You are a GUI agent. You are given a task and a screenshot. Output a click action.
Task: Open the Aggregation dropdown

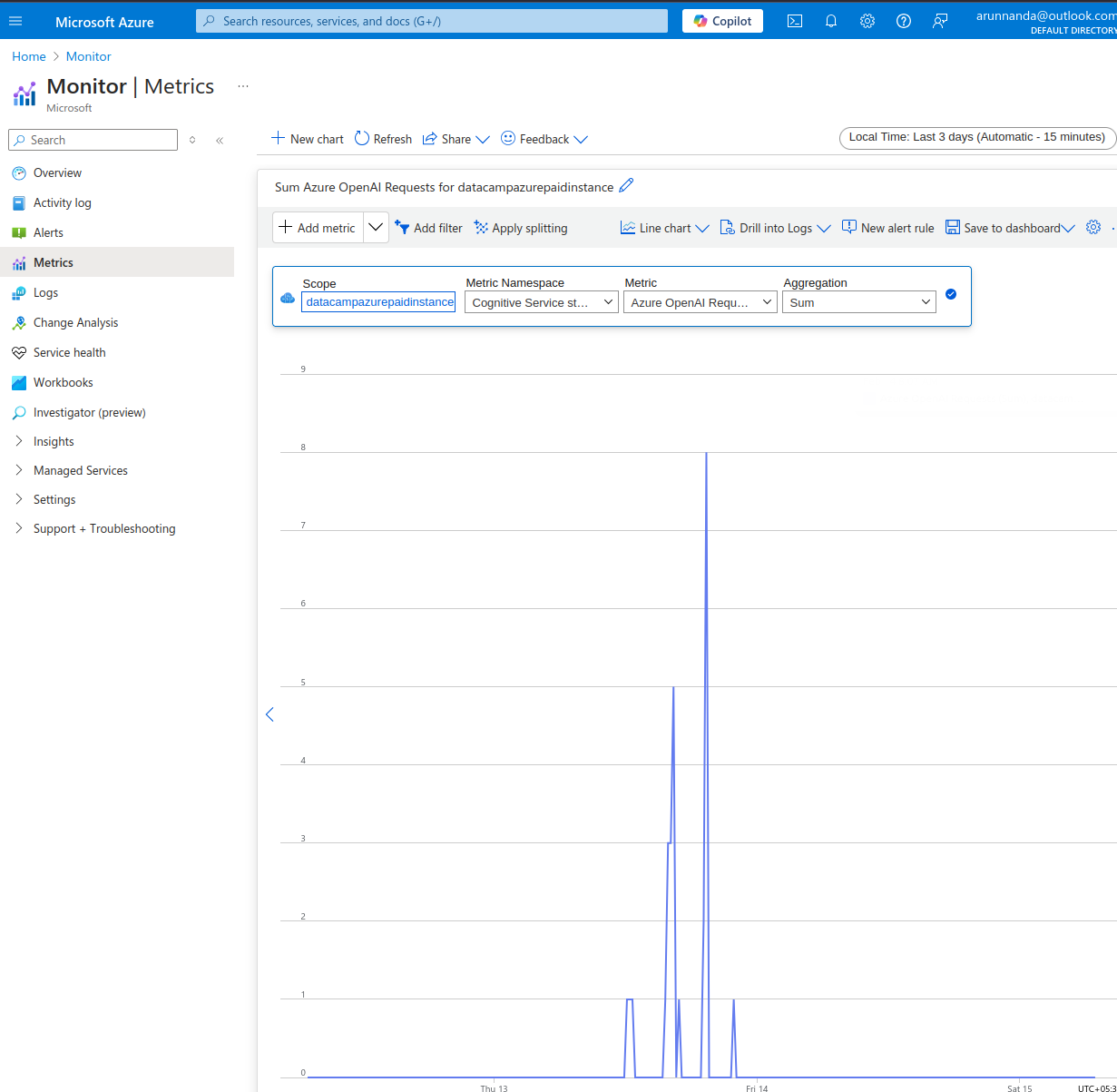tap(859, 302)
